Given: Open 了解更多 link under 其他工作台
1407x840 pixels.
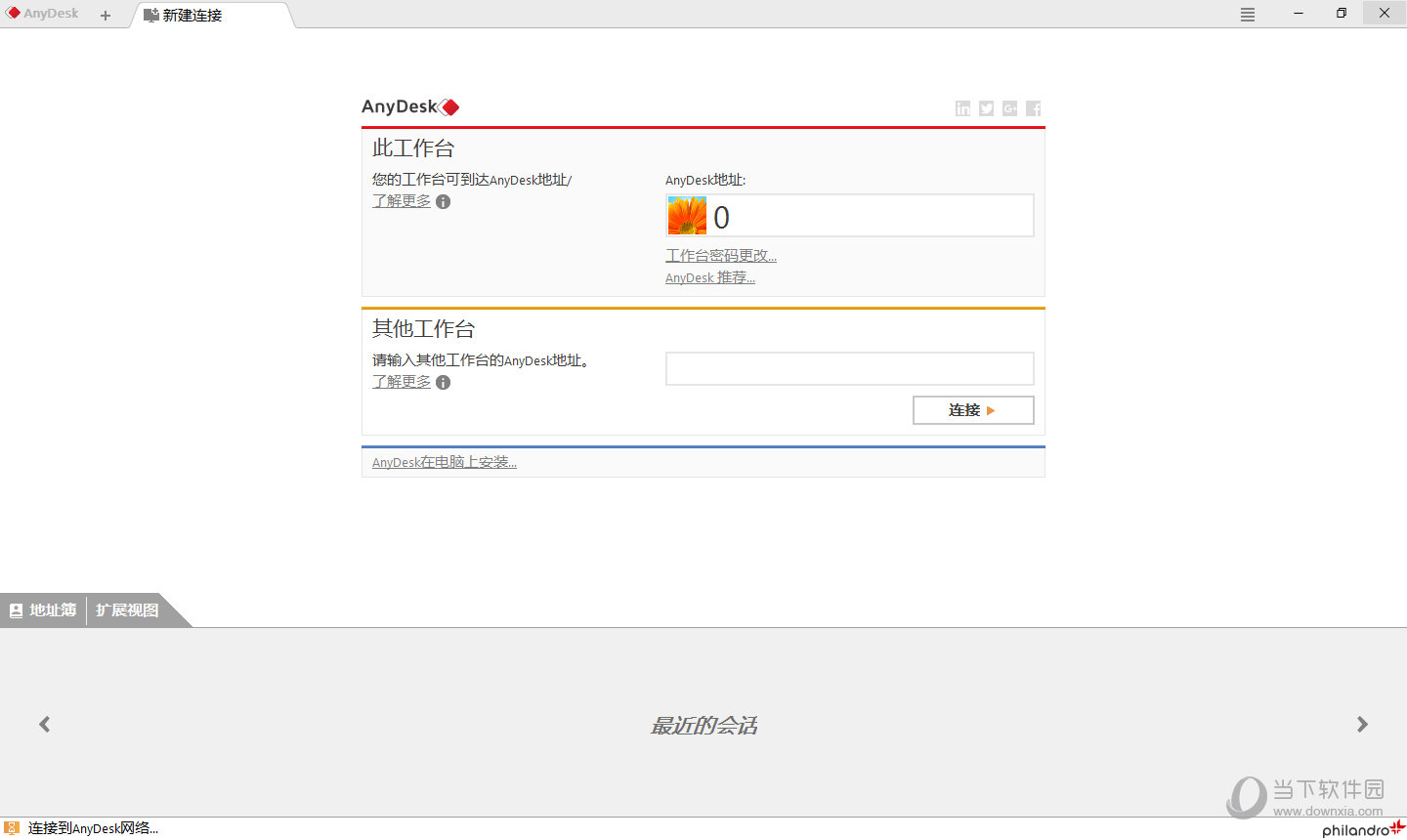Looking at the screenshot, I should tap(402, 382).
